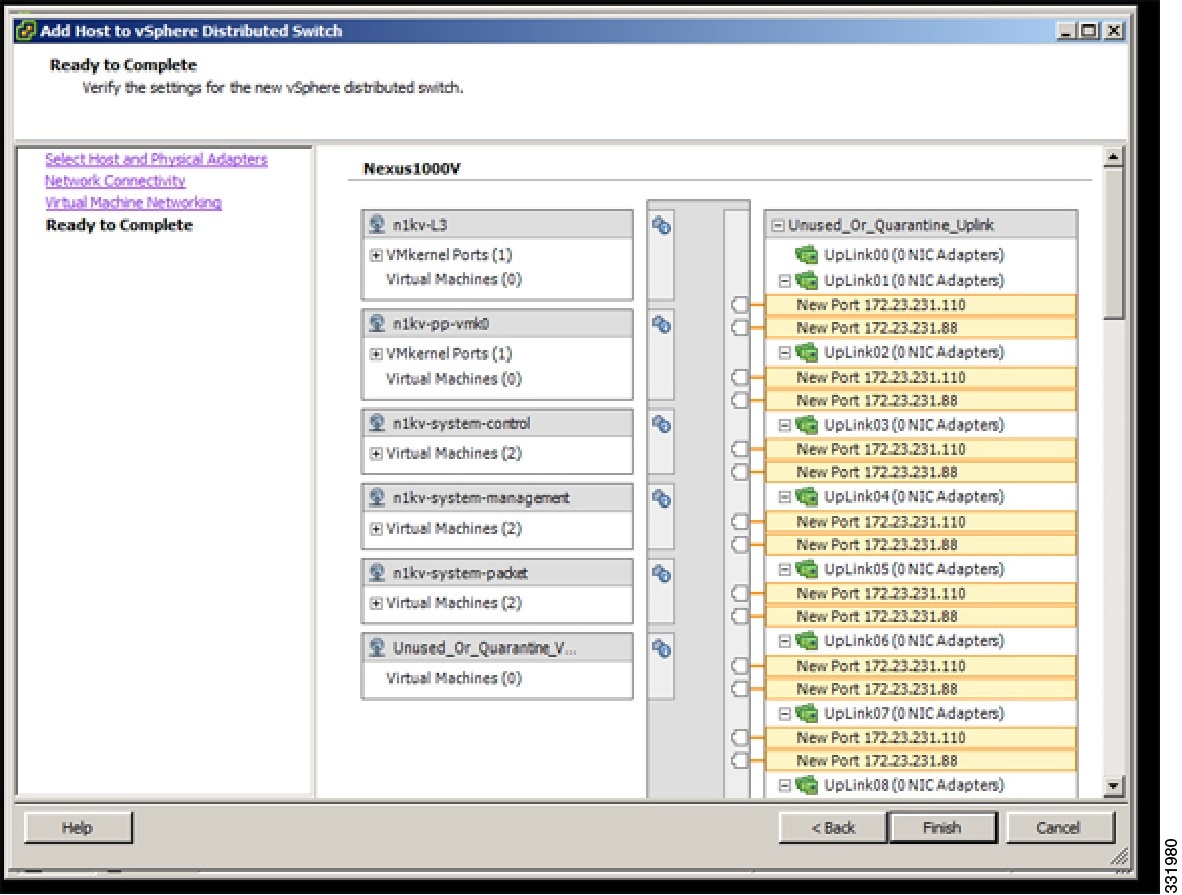Click the UpLink01 green adapter icon
1182x895 pixels.
(x=807, y=280)
